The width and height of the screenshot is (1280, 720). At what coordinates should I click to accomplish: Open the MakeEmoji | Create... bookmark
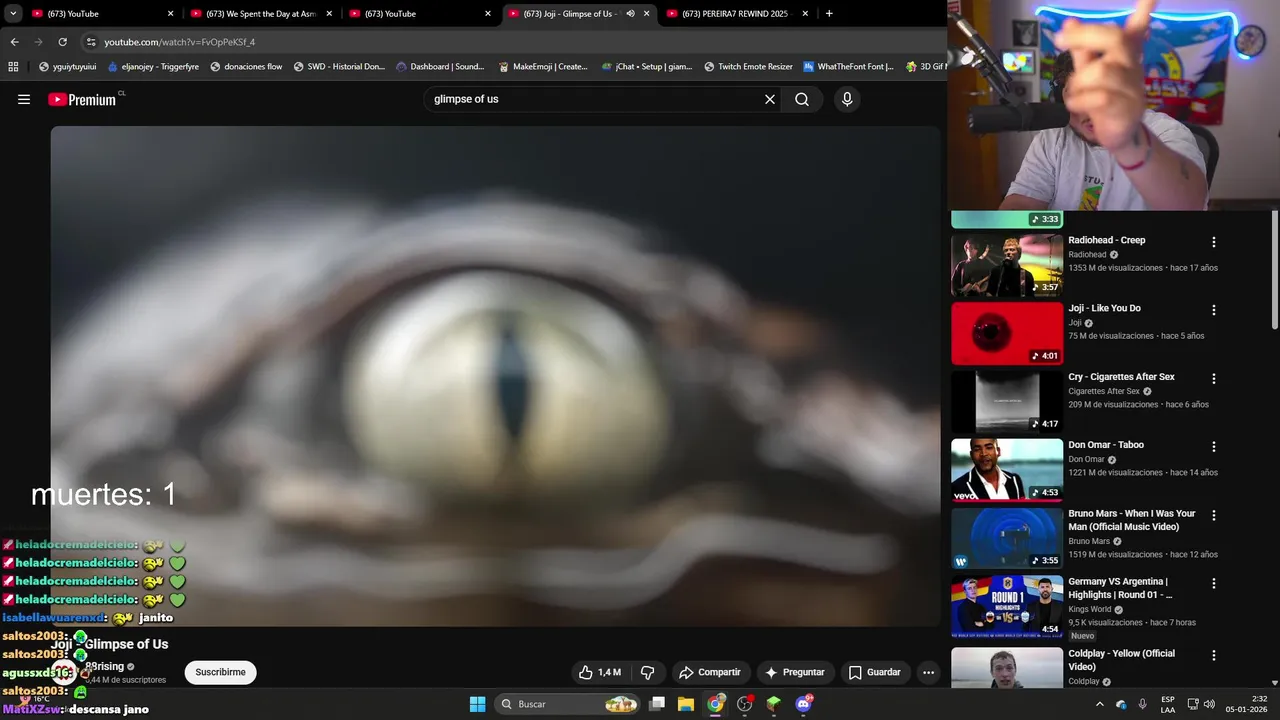click(x=543, y=67)
